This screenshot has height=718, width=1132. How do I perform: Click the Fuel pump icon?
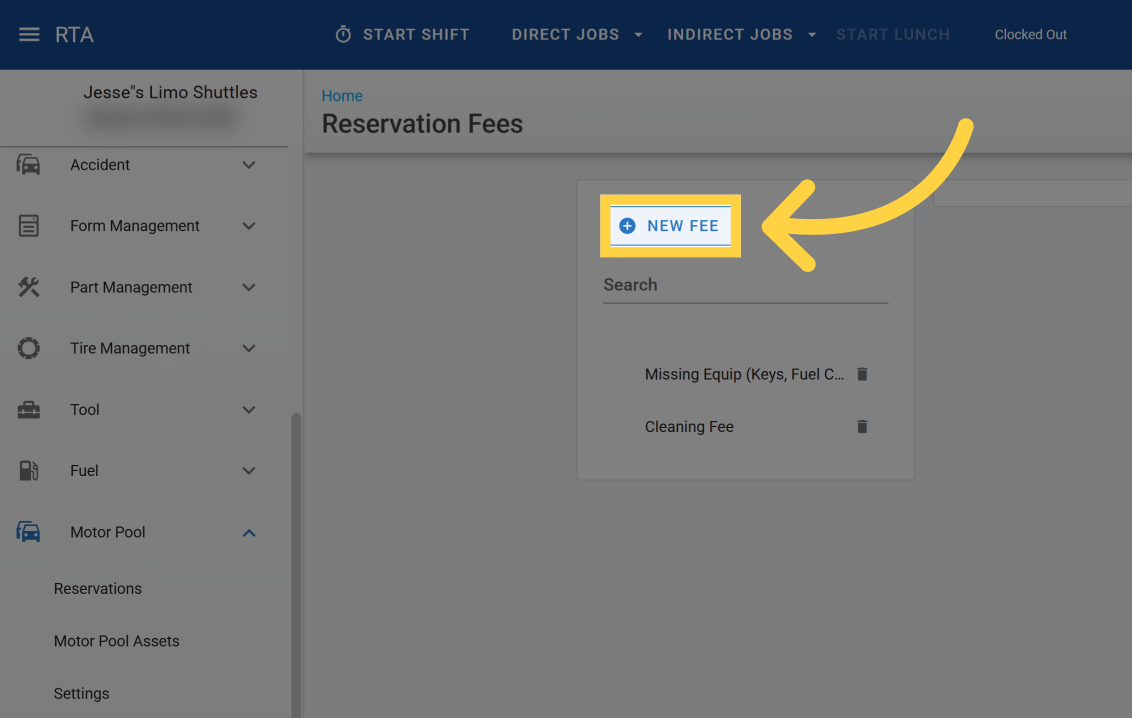pyautogui.click(x=29, y=471)
